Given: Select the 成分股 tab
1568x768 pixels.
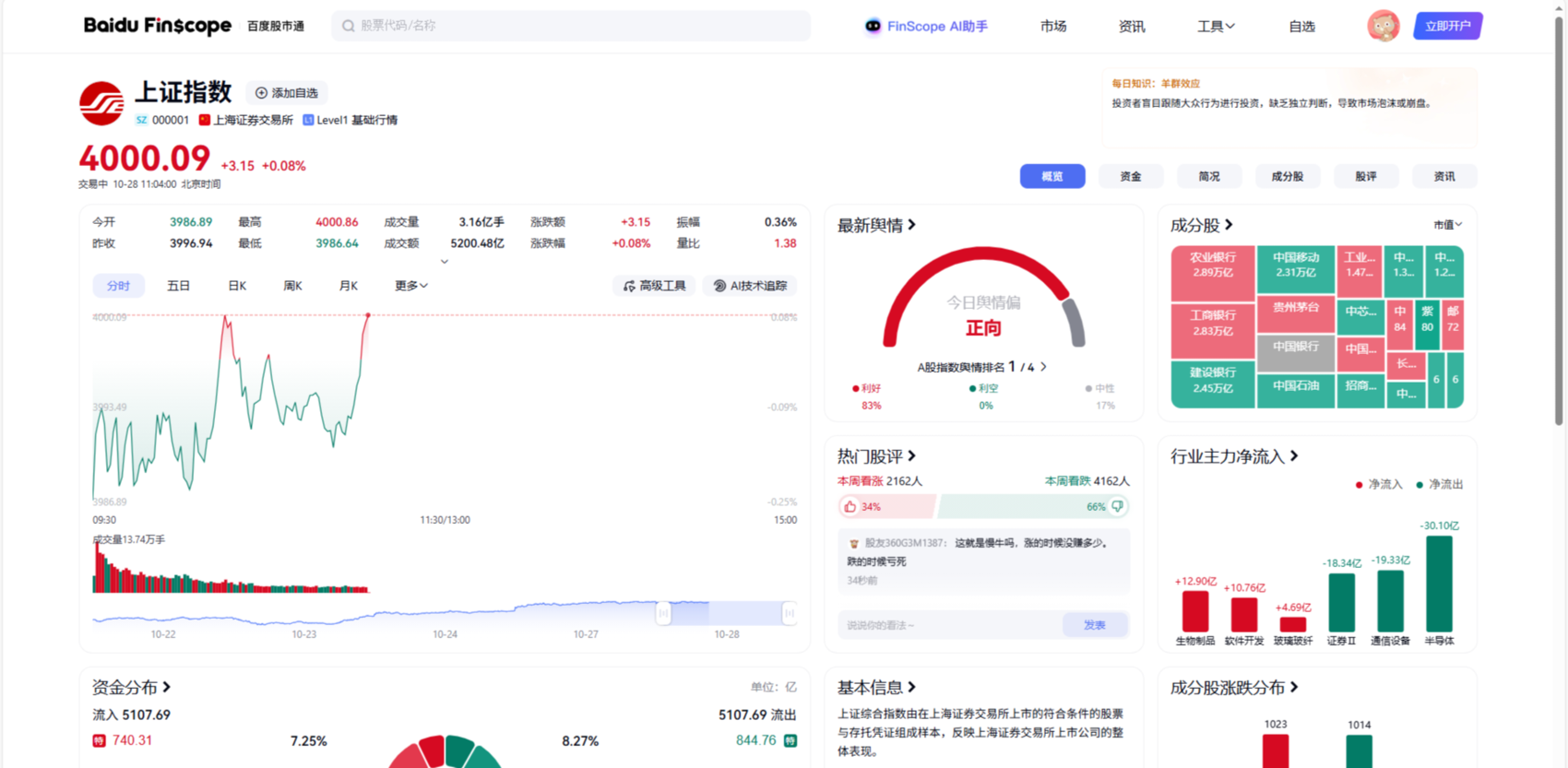Looking at the screenshot, I should [x=1288, y=176].
